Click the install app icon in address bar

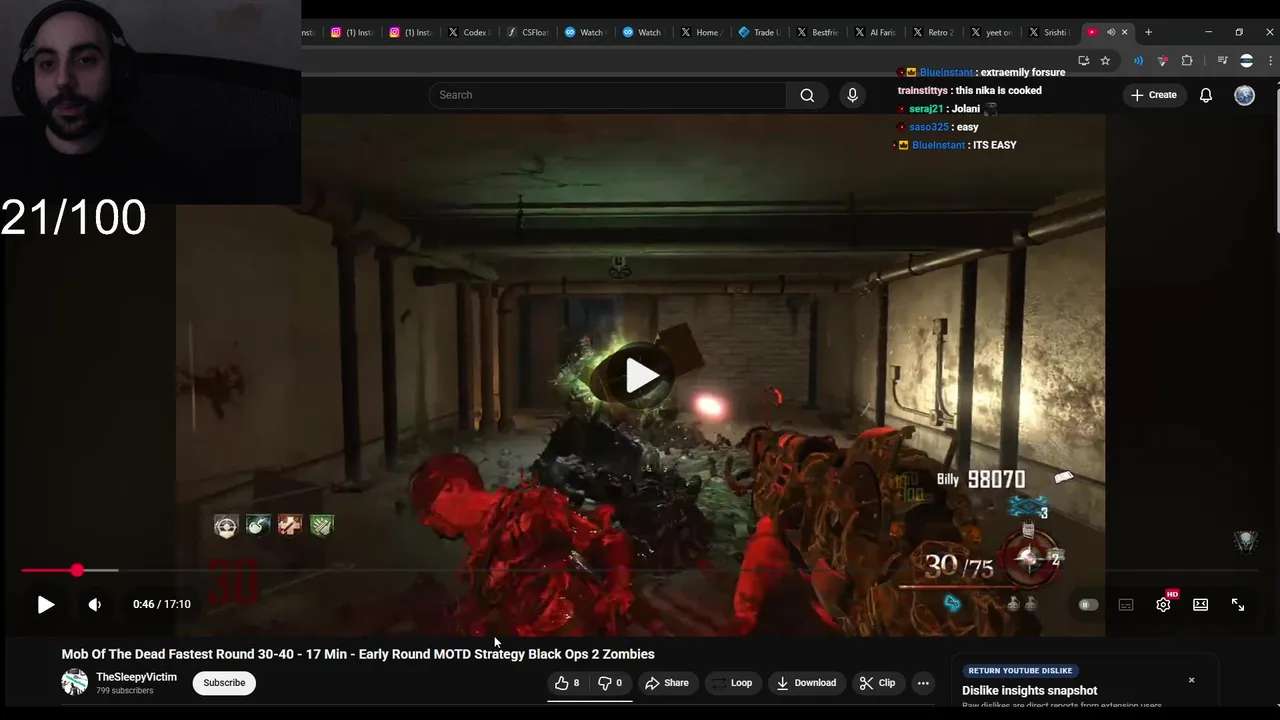pos(1083,61)
